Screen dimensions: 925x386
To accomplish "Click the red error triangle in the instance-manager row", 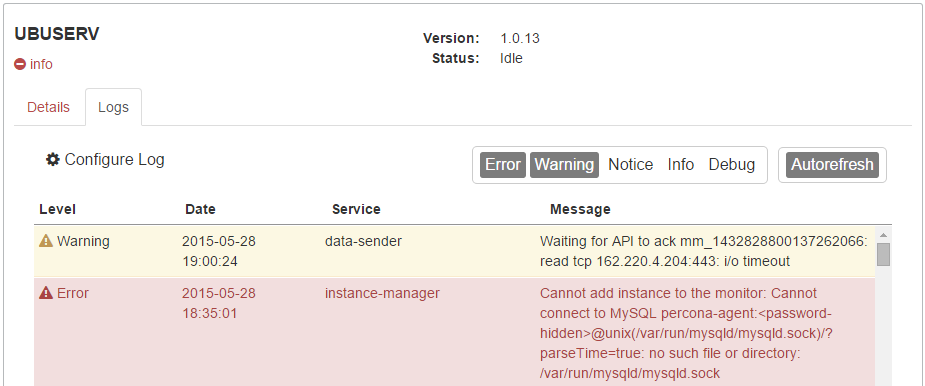I will 46,293.
